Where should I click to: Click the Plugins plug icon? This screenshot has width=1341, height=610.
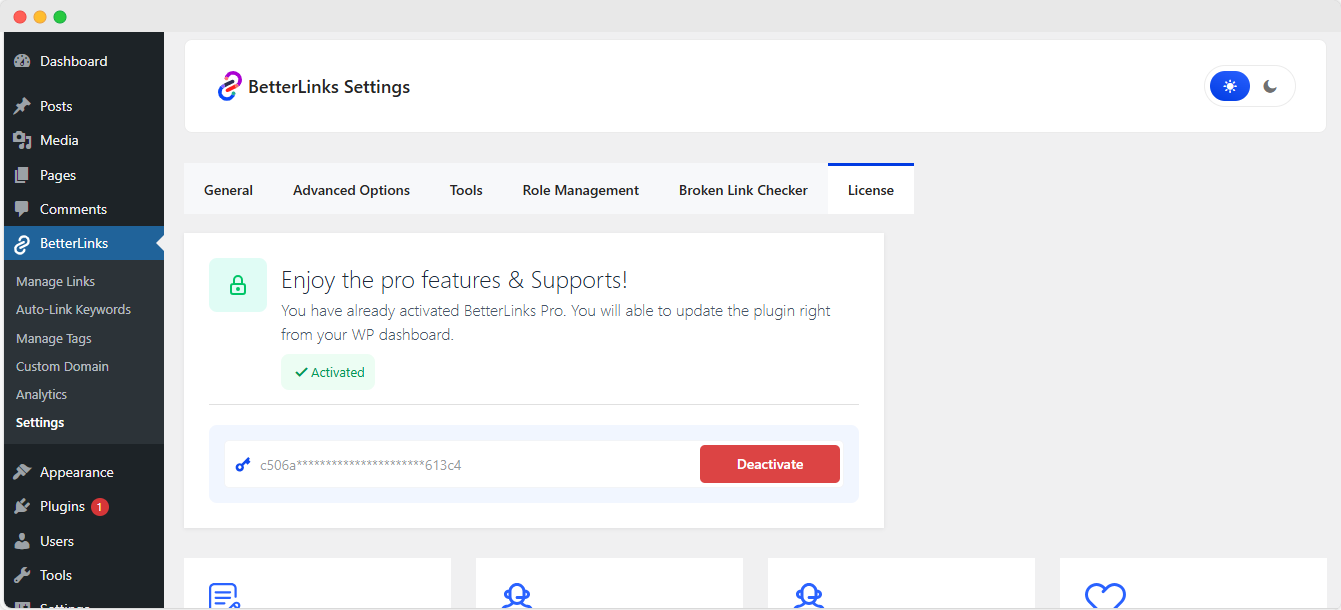22,507
